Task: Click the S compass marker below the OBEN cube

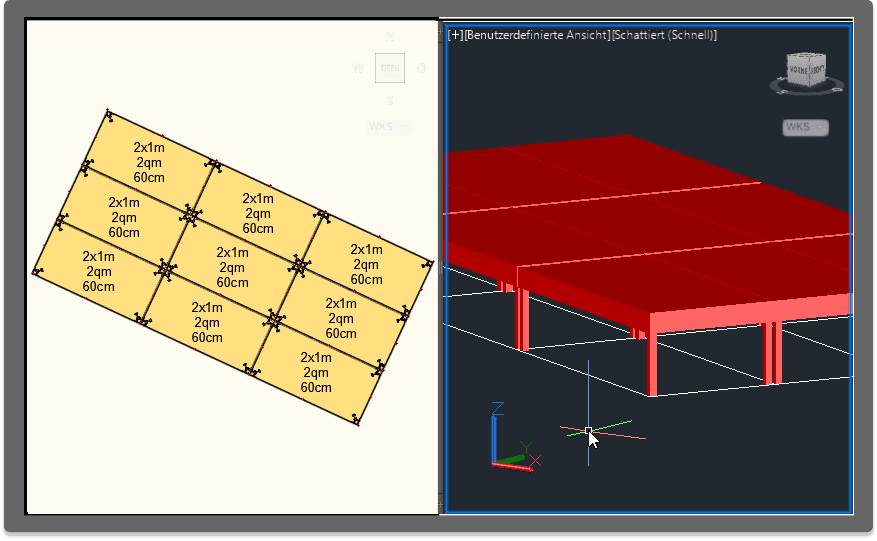Action: [x=389, y=100]
